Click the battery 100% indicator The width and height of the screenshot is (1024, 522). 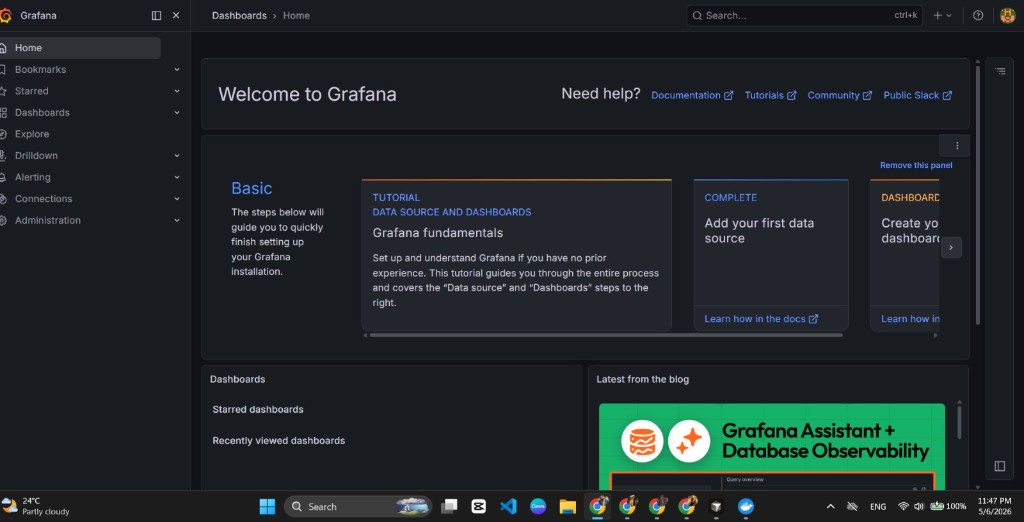click(x=948, y=506)
